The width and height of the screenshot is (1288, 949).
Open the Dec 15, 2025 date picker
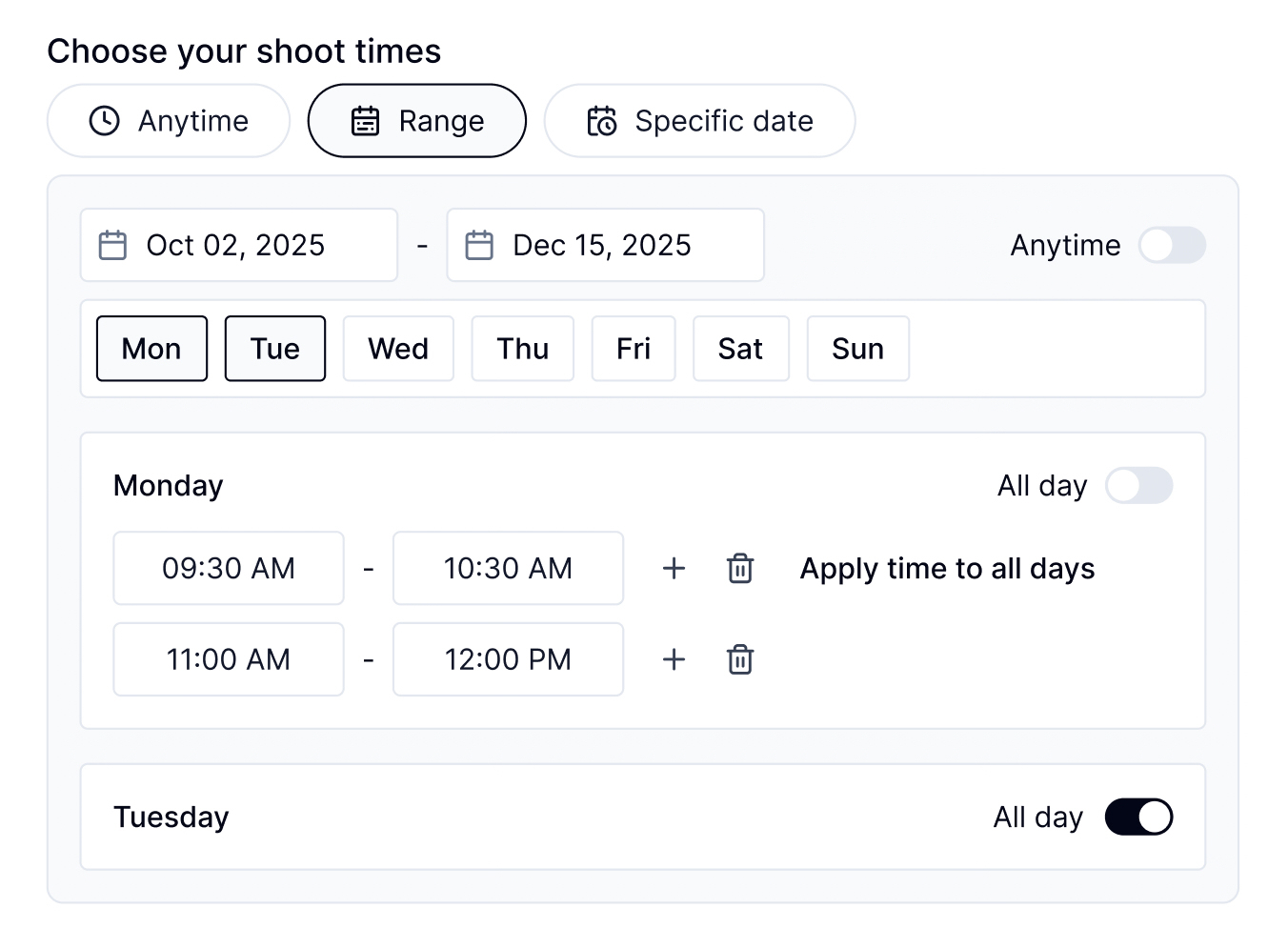pos(605,246)
